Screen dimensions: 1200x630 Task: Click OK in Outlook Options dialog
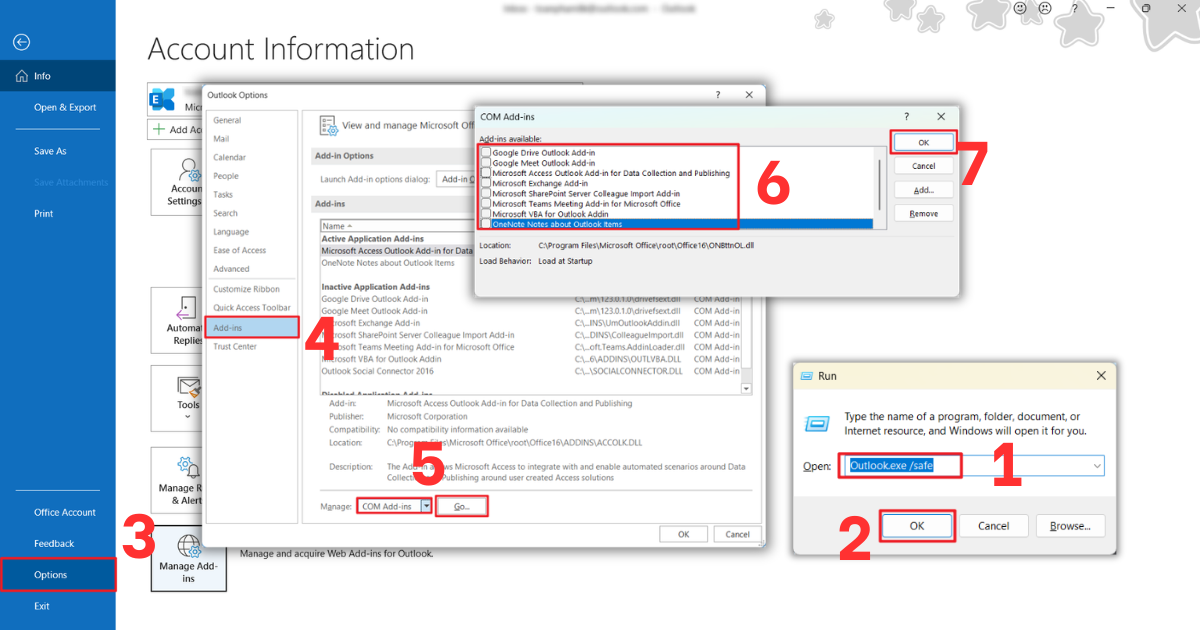click(683, 534)
